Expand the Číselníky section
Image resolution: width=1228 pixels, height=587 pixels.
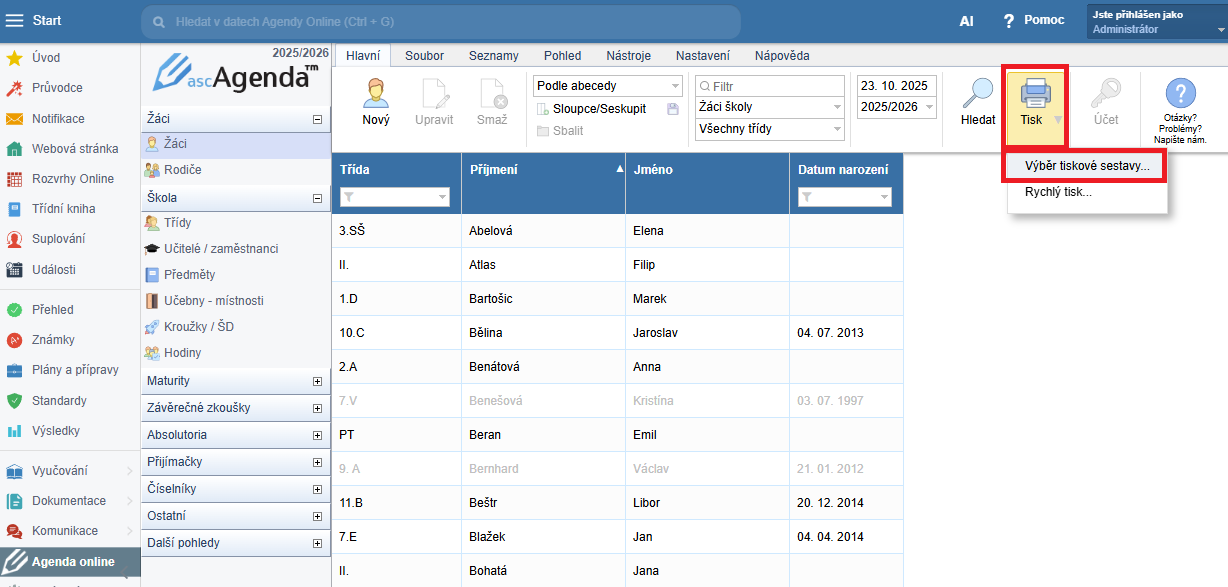tap(318, 489)
